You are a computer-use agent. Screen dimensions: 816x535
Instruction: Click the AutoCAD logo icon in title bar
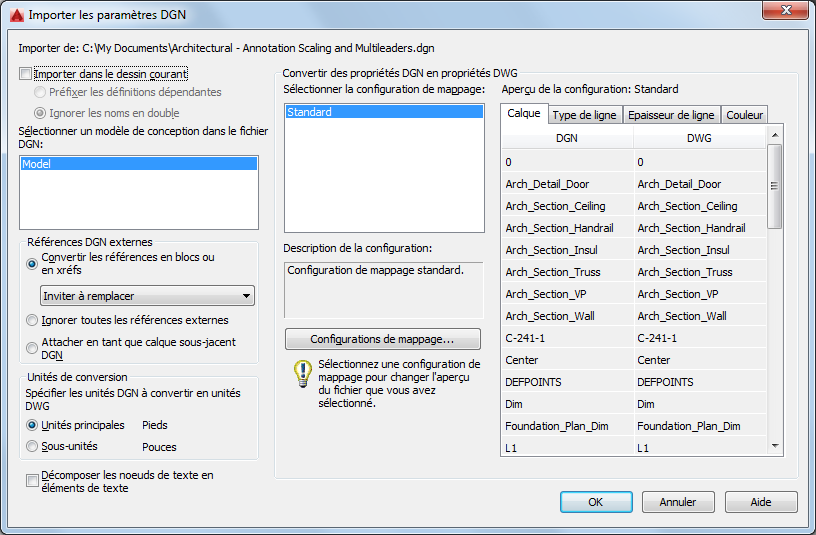point(16,15)
